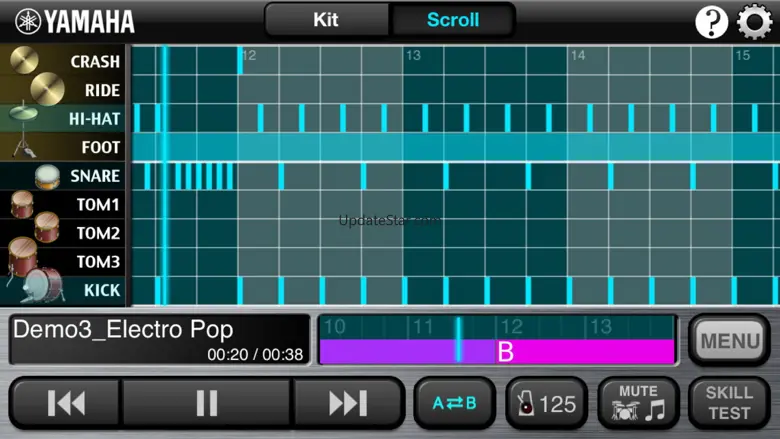Switch to the Scroll tab
Viewport: 780px width, 439px height.
tap(453, 20)
